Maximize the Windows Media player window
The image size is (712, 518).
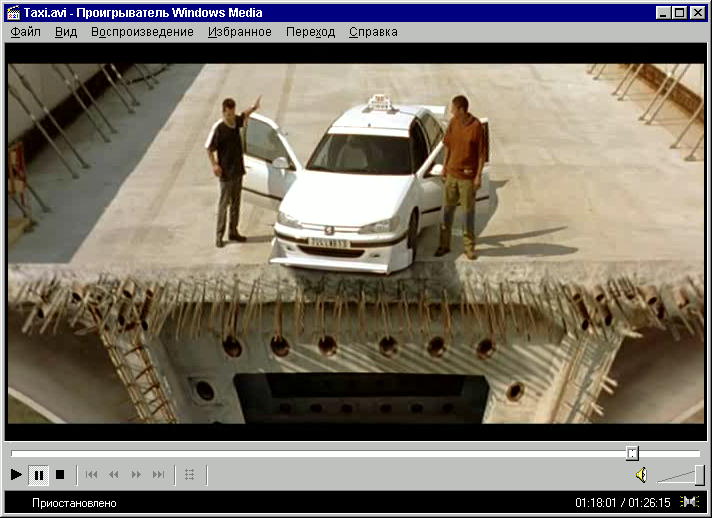[680, 13]
